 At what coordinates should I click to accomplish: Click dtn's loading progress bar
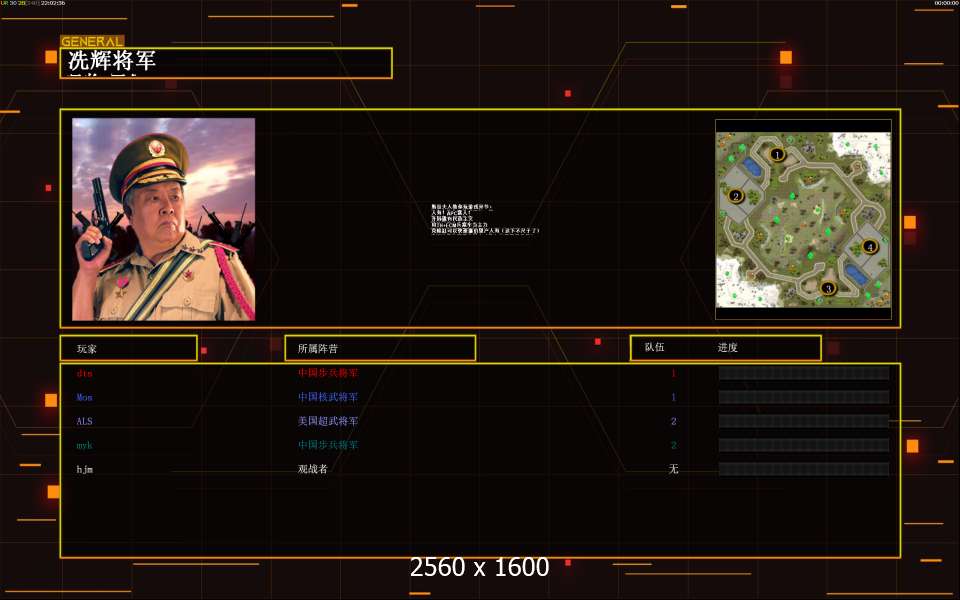804,373
